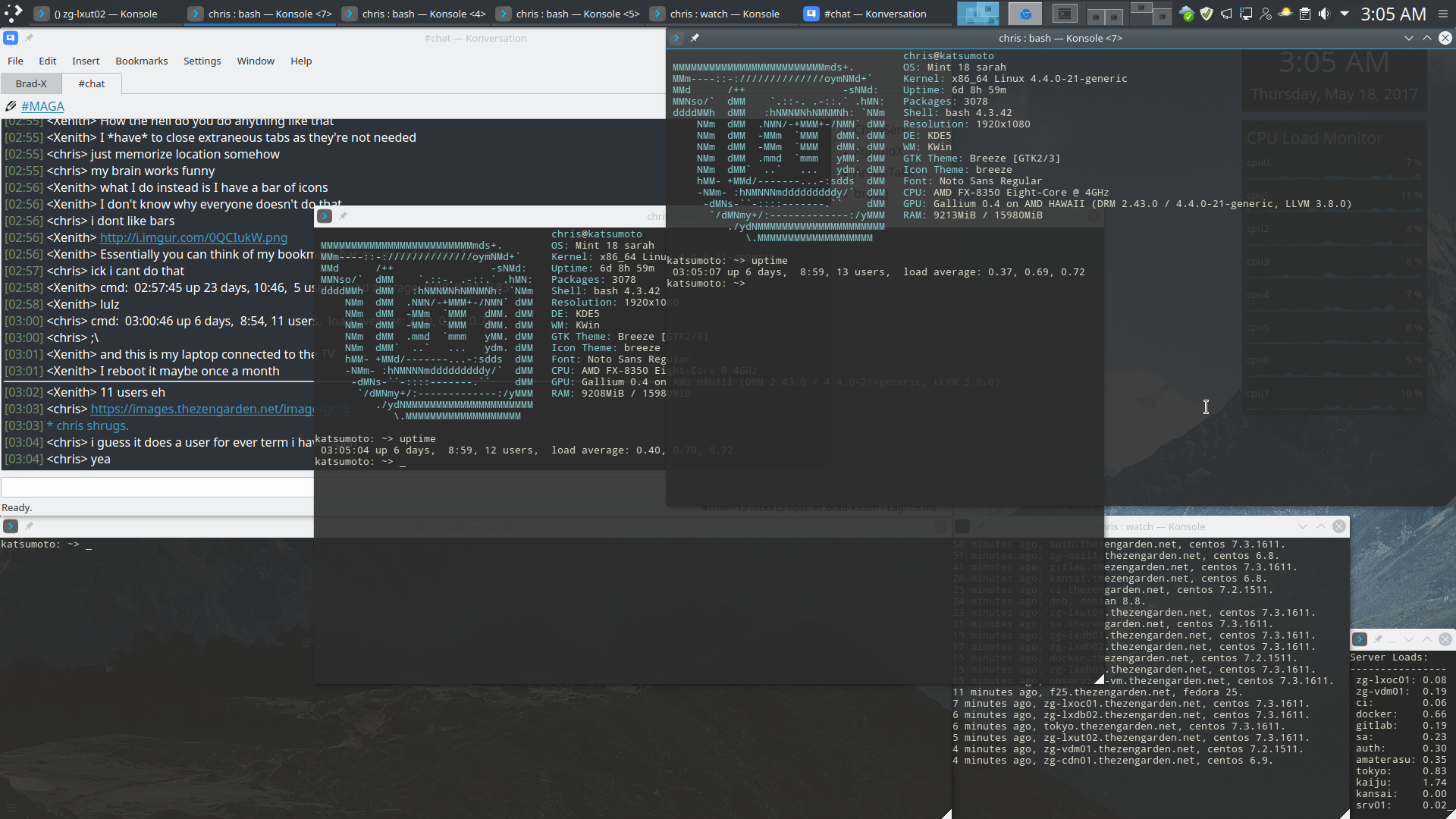Image resolution: width=1456 pixels, height=819 pixels.
Task: Open the weather tray icon
Action: 1285,14
